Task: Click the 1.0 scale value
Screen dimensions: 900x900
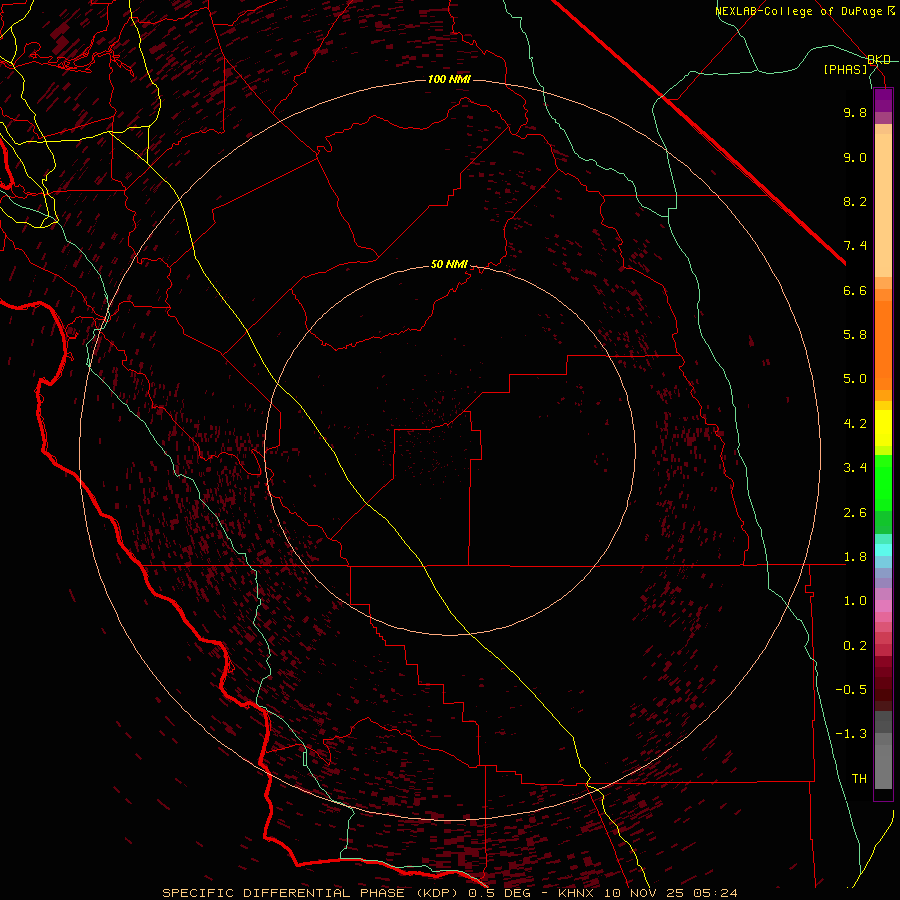Action: coord(855,601)
